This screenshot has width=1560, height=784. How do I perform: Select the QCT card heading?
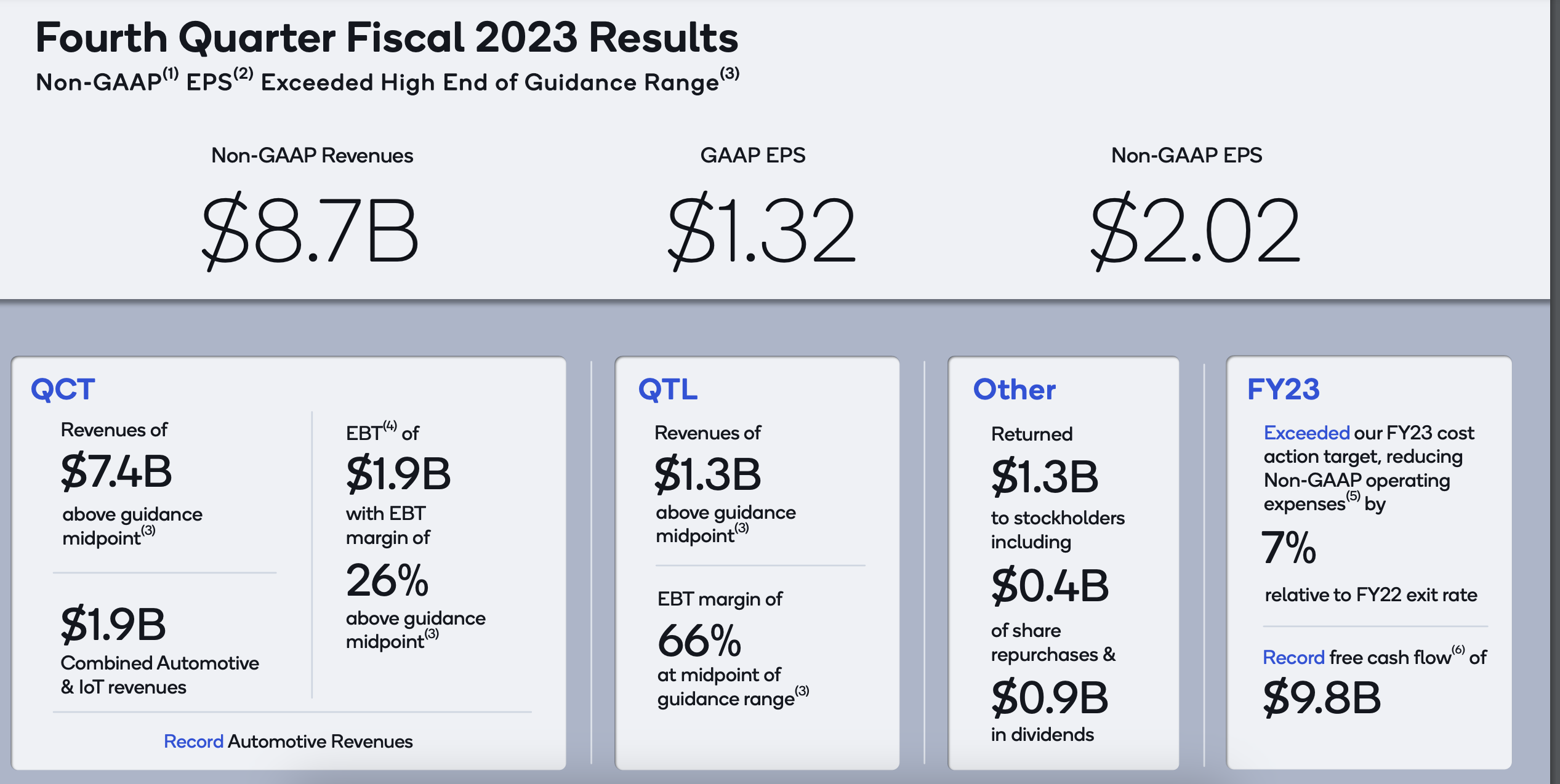point(63,390)
